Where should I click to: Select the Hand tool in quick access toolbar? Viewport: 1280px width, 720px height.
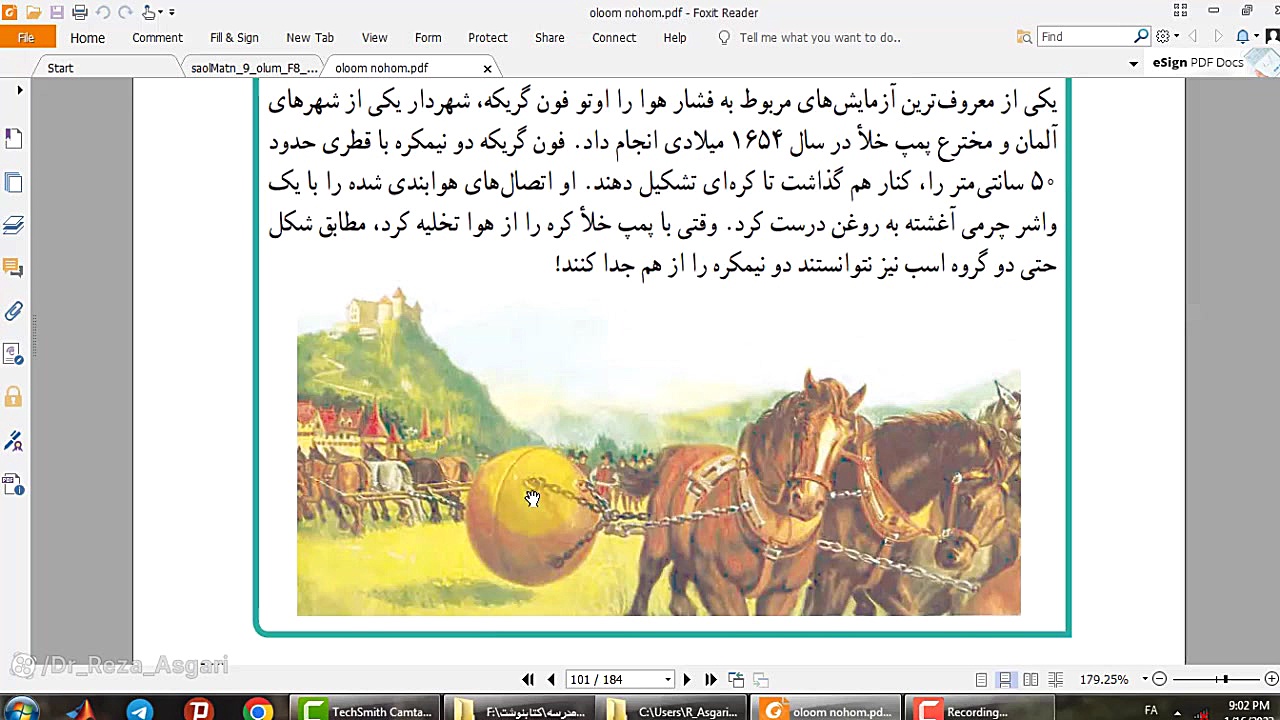(149, 12)
